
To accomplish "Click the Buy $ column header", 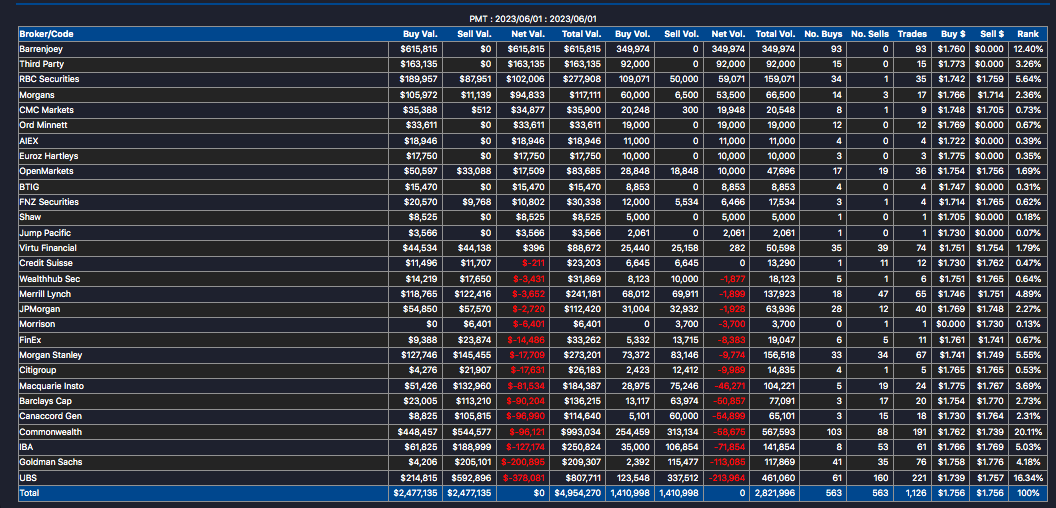I will tap(953, 34).
